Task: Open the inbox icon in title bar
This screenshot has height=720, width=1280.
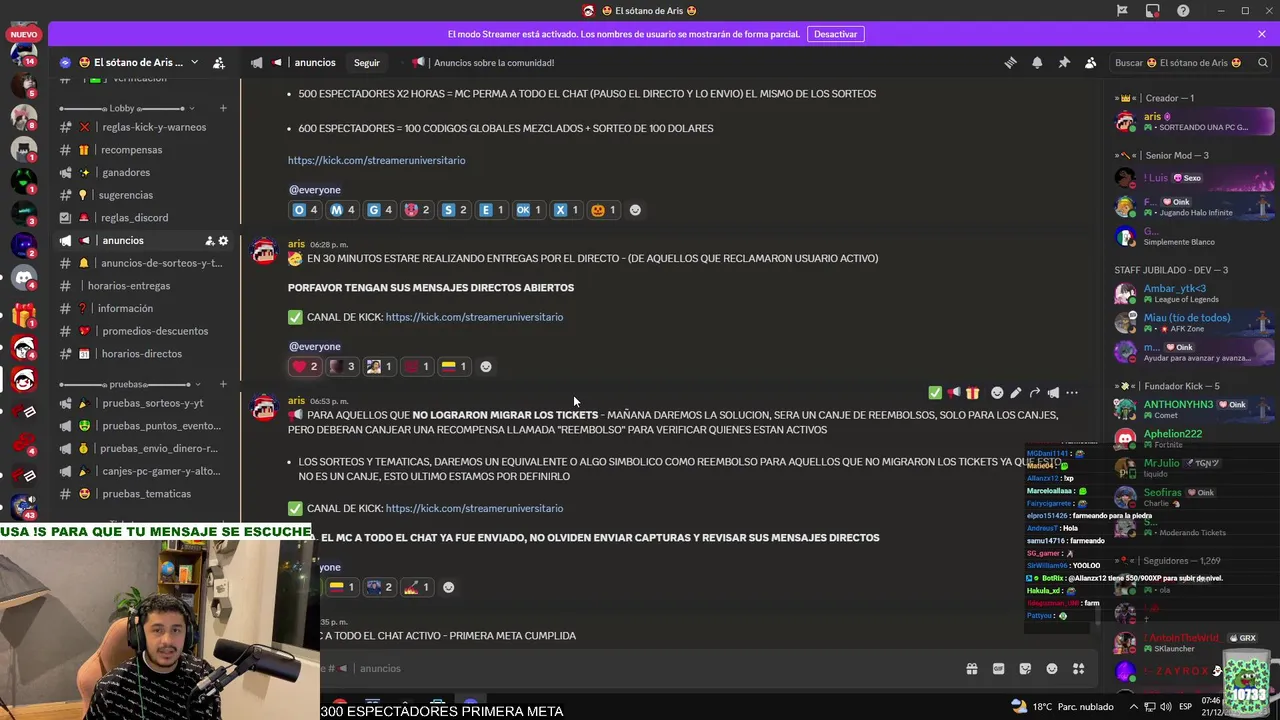Action: coord(1153,10)
